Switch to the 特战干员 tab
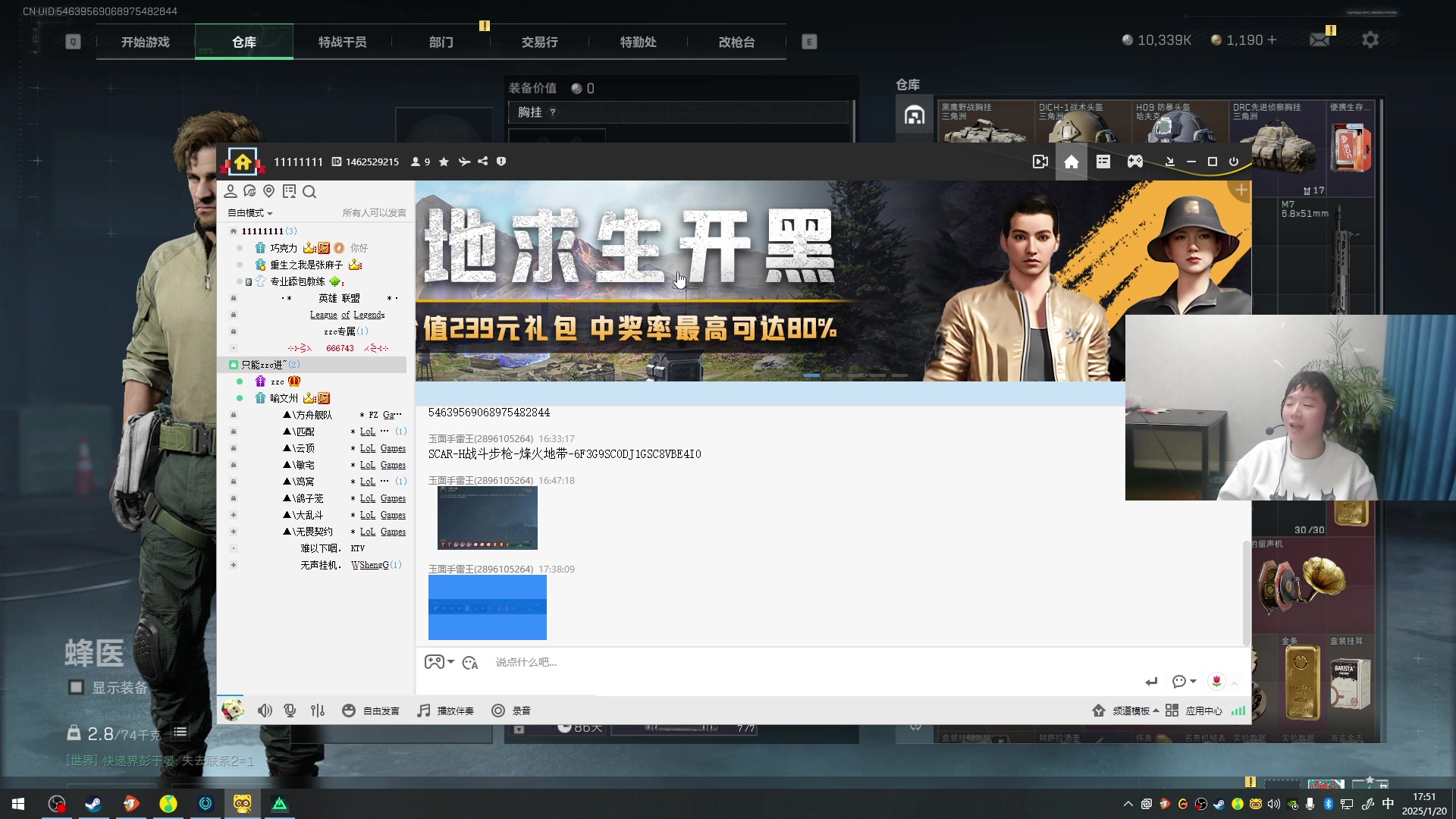1456x819 pixels. tap(343, 42)
